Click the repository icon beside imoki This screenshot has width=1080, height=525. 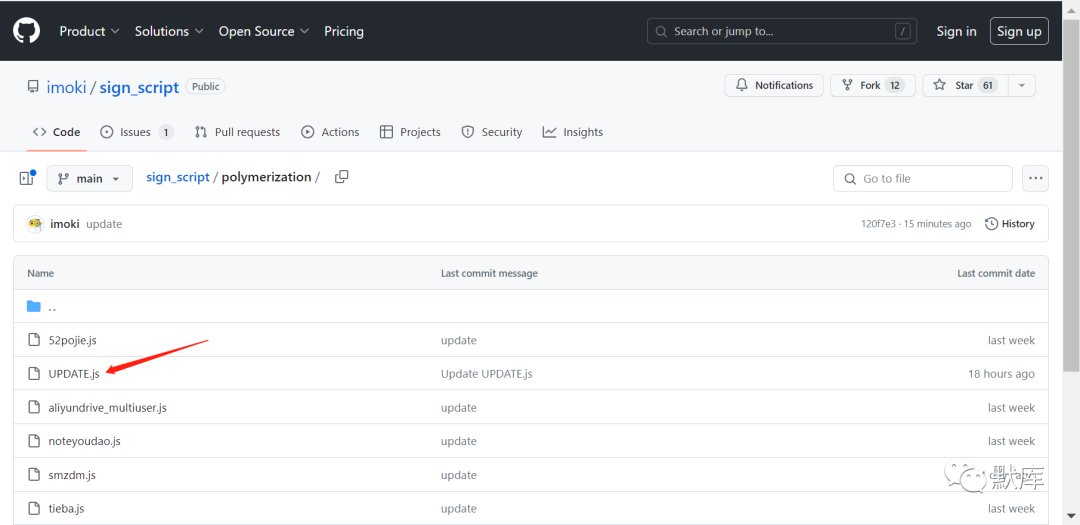pyautogui.click(x=33, y=87)
